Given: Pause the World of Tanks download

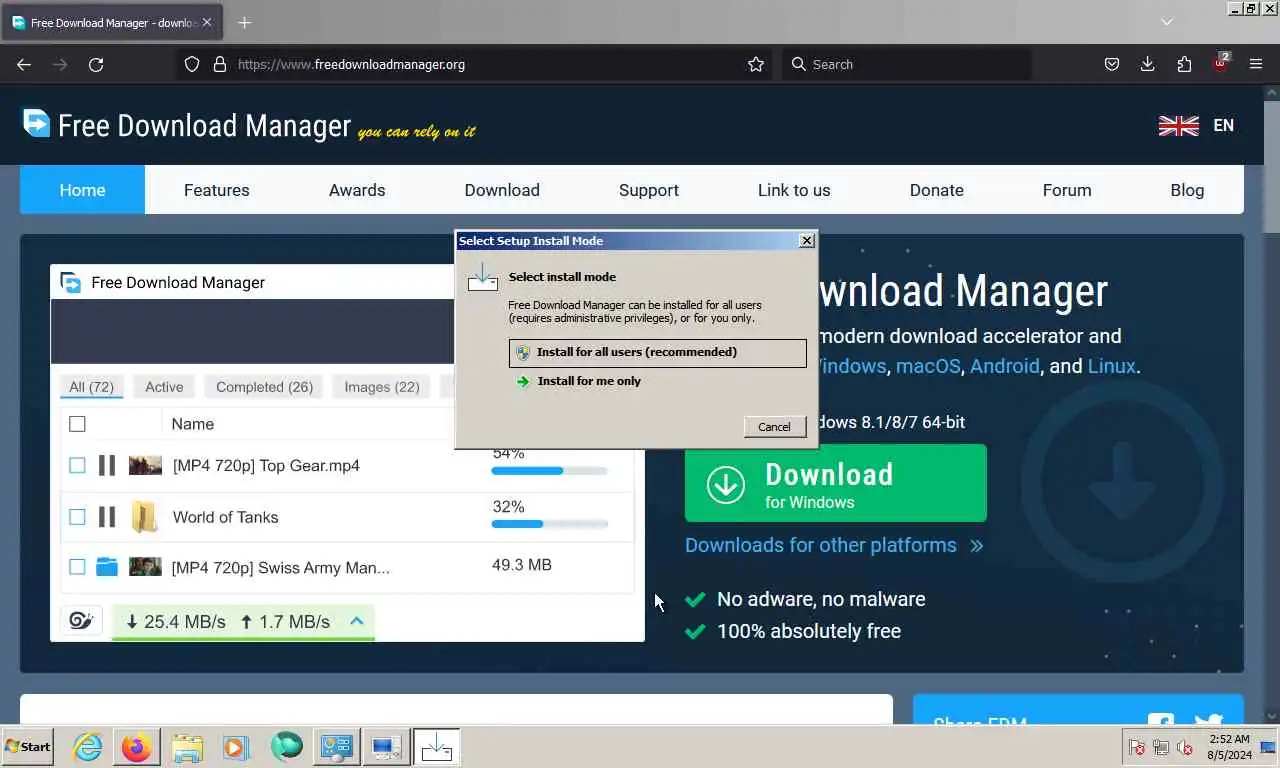Looking at the screenshot, I should pyautogui.click(x=107, y=517).
